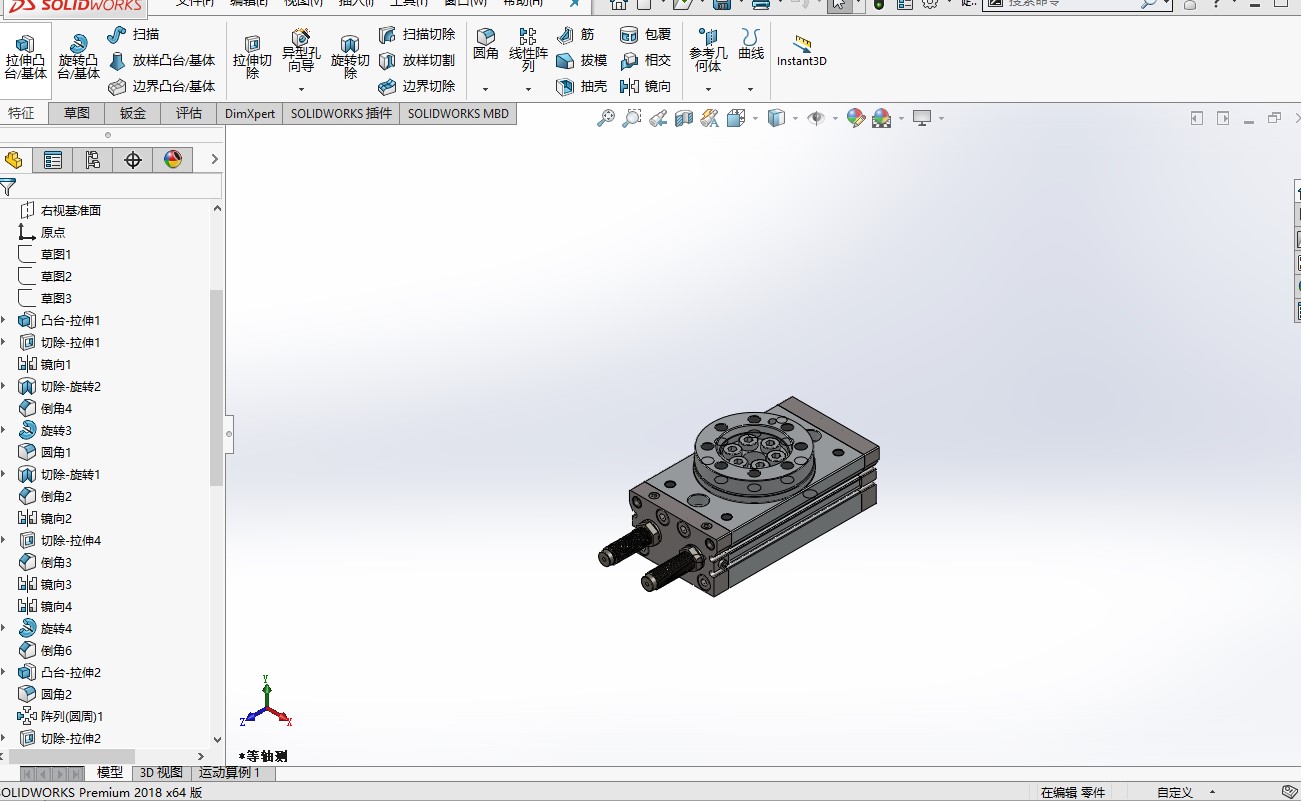Open Reference Geometry (参考几何体) tool
Image resolution: width=1301 pixels, height=801 pixels.
[708, 50]
